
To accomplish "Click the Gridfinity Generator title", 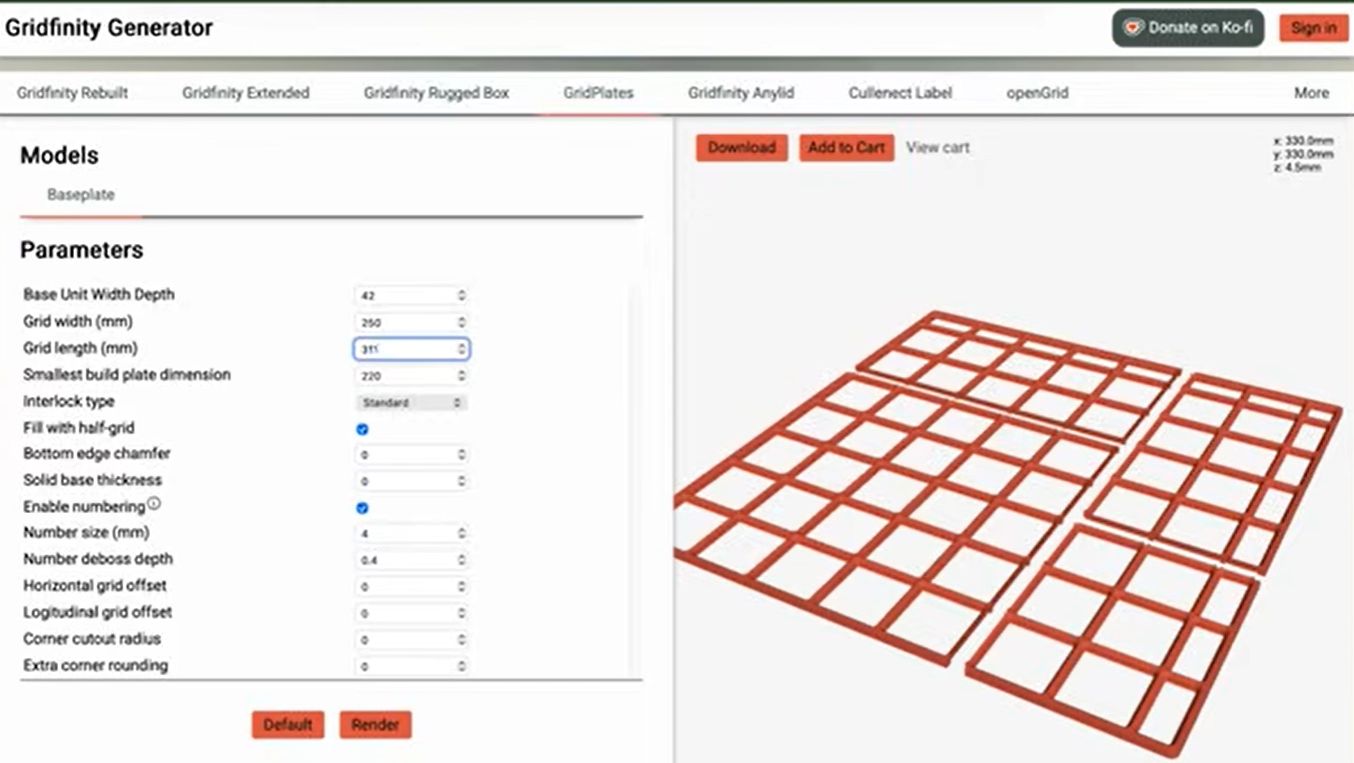I will click(109, 28).
